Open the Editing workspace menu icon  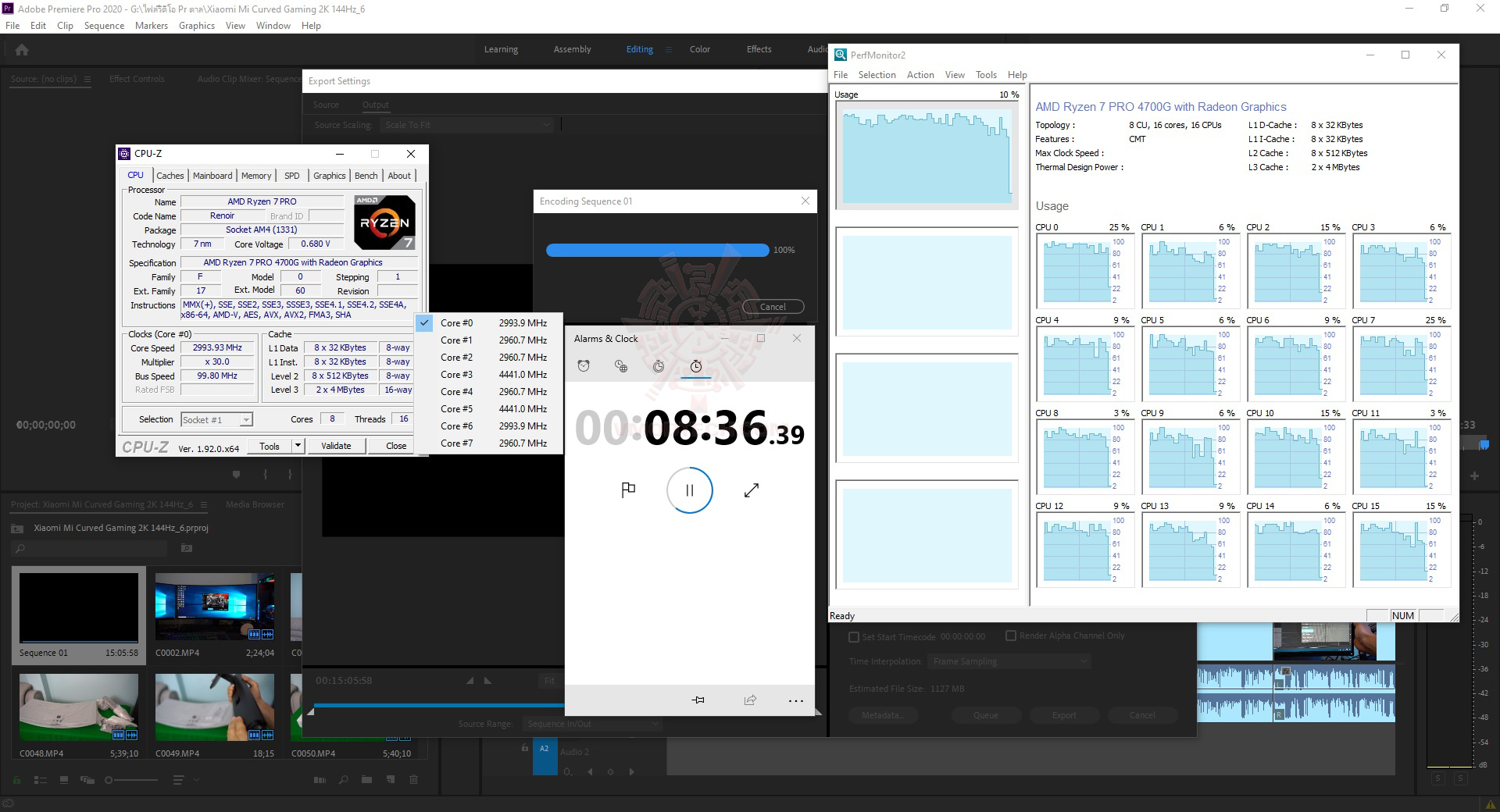coord(668,49)
